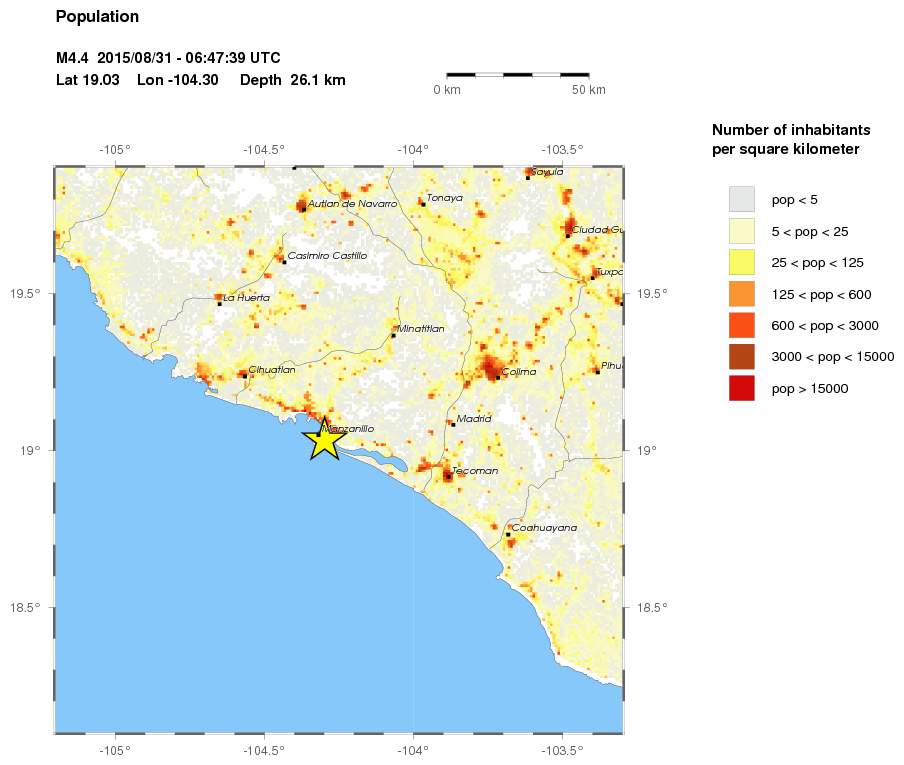Click the black-and-white scale bar
Viewport: 904px width, 765px height.
click(518, 75)
